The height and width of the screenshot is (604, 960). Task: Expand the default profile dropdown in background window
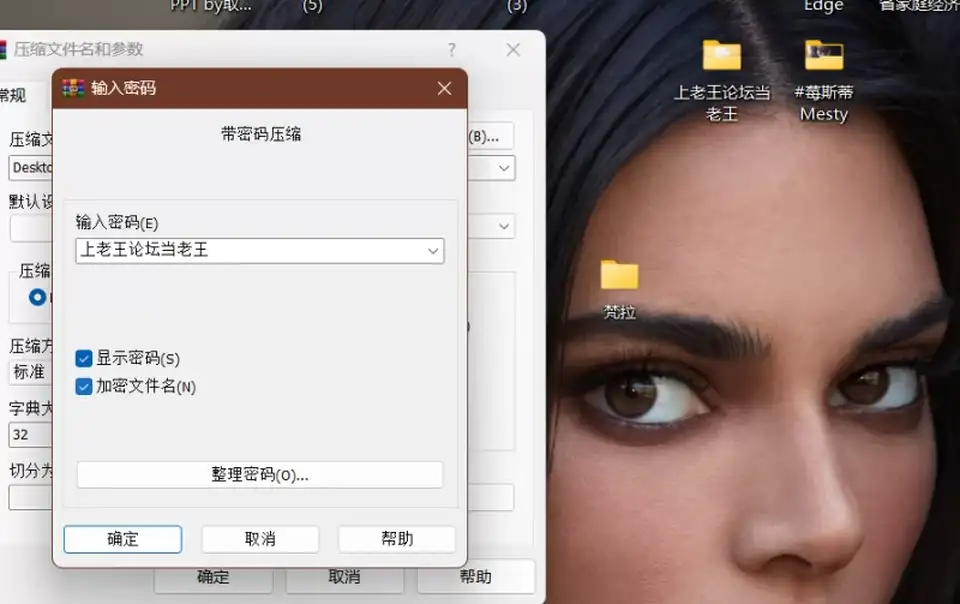tap(504, 226)
